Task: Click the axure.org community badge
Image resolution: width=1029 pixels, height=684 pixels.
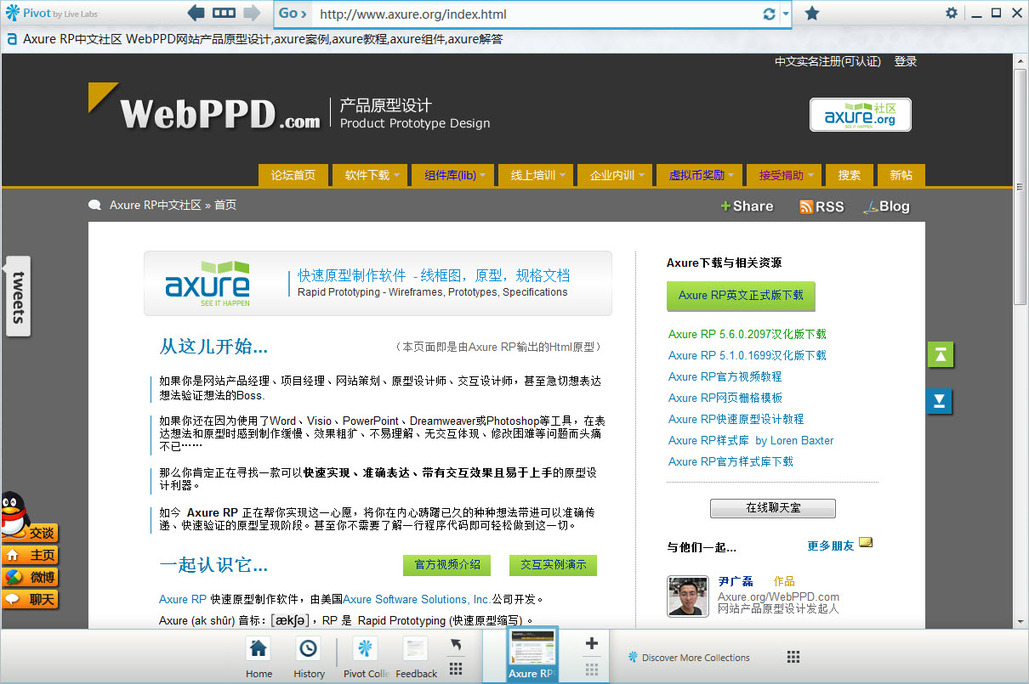Action: click(x=860, y=115)
